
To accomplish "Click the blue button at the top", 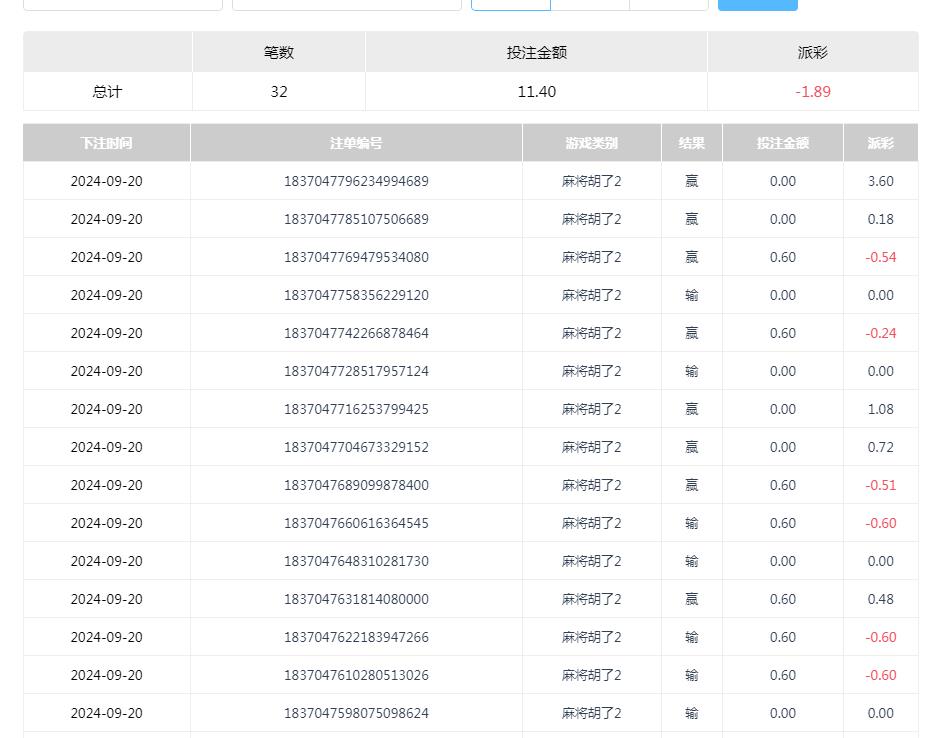I will click(757, 4).
